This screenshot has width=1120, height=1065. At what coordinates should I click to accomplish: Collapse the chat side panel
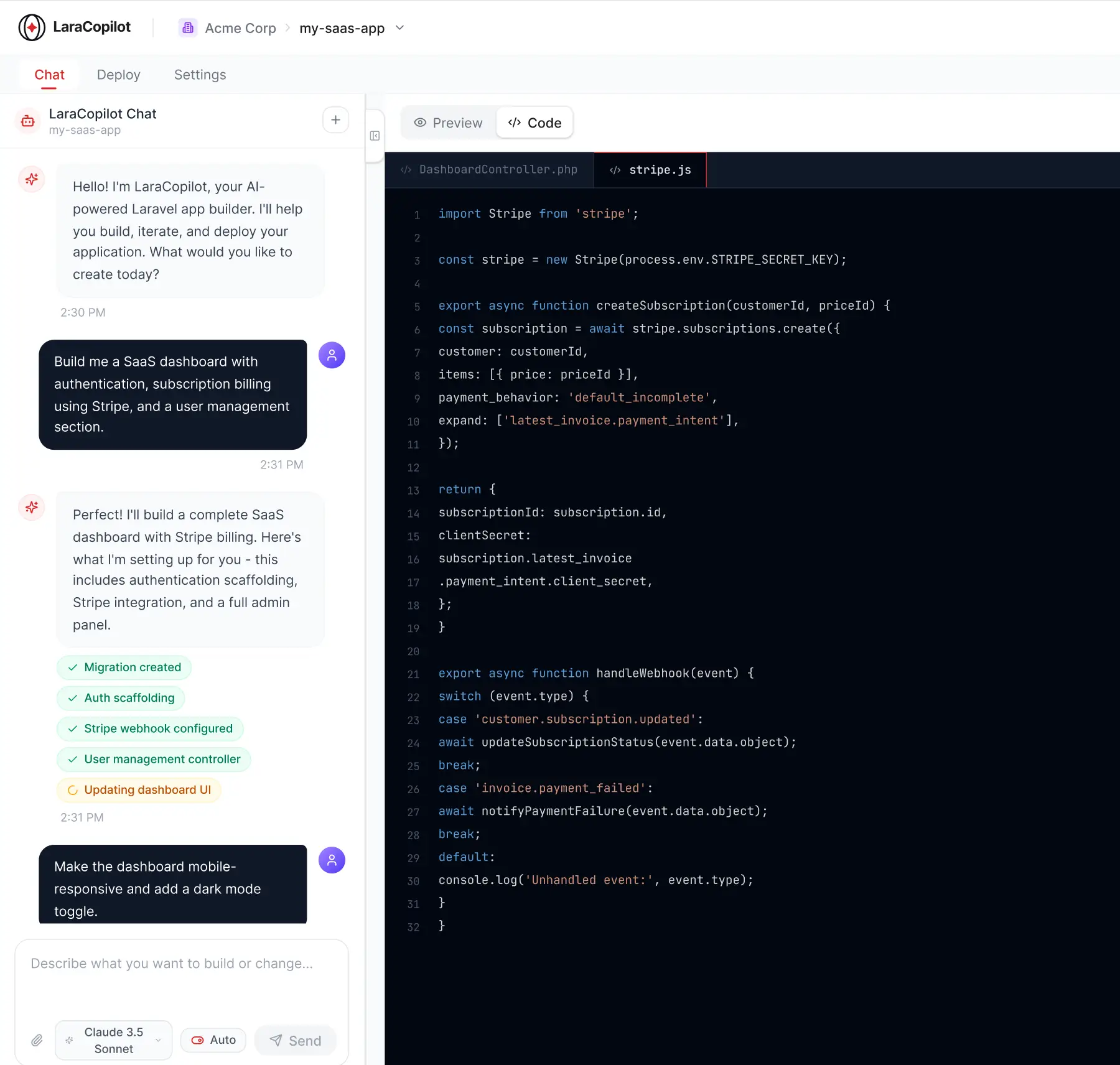(375, 136)
